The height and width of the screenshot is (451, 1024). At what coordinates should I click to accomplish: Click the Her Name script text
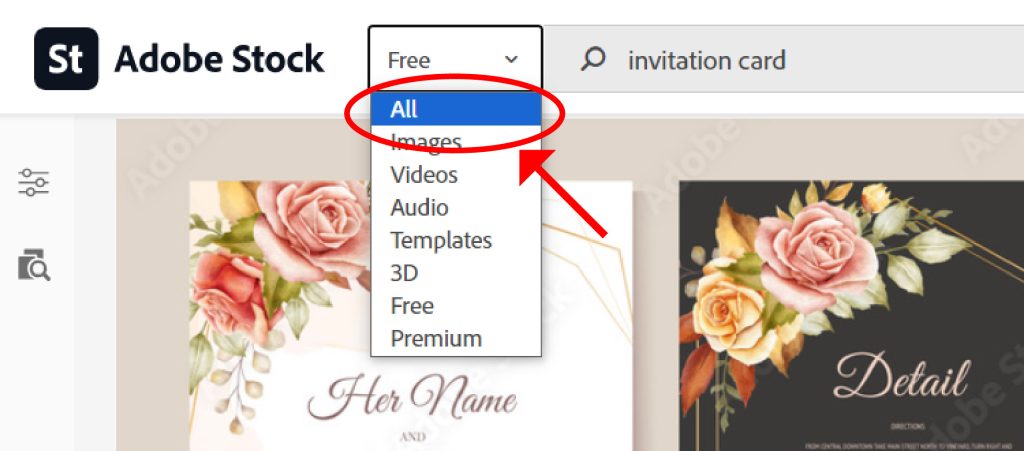[x=412, y=399]
